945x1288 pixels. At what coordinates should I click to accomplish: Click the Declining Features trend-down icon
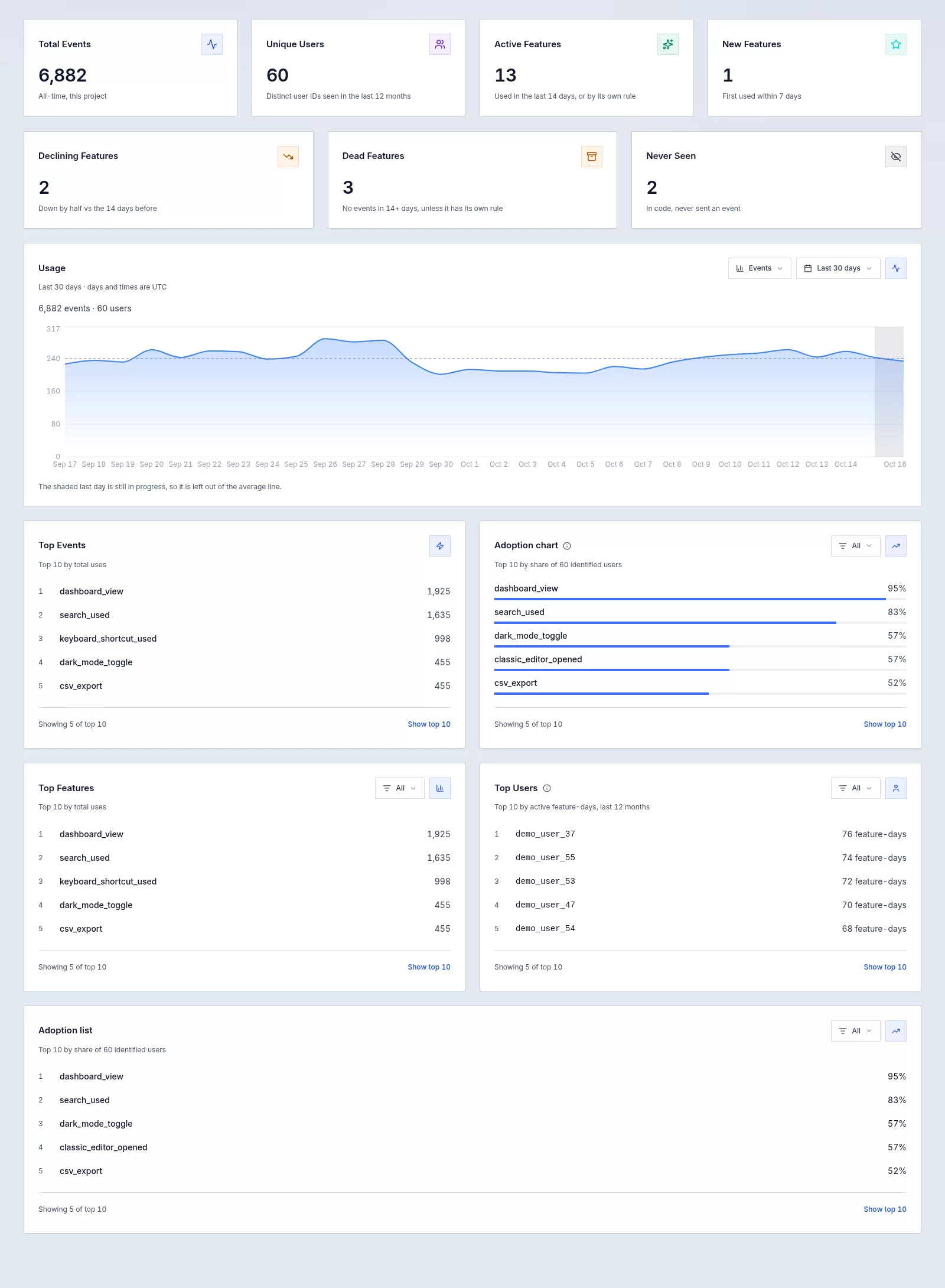tap(288, 157)
